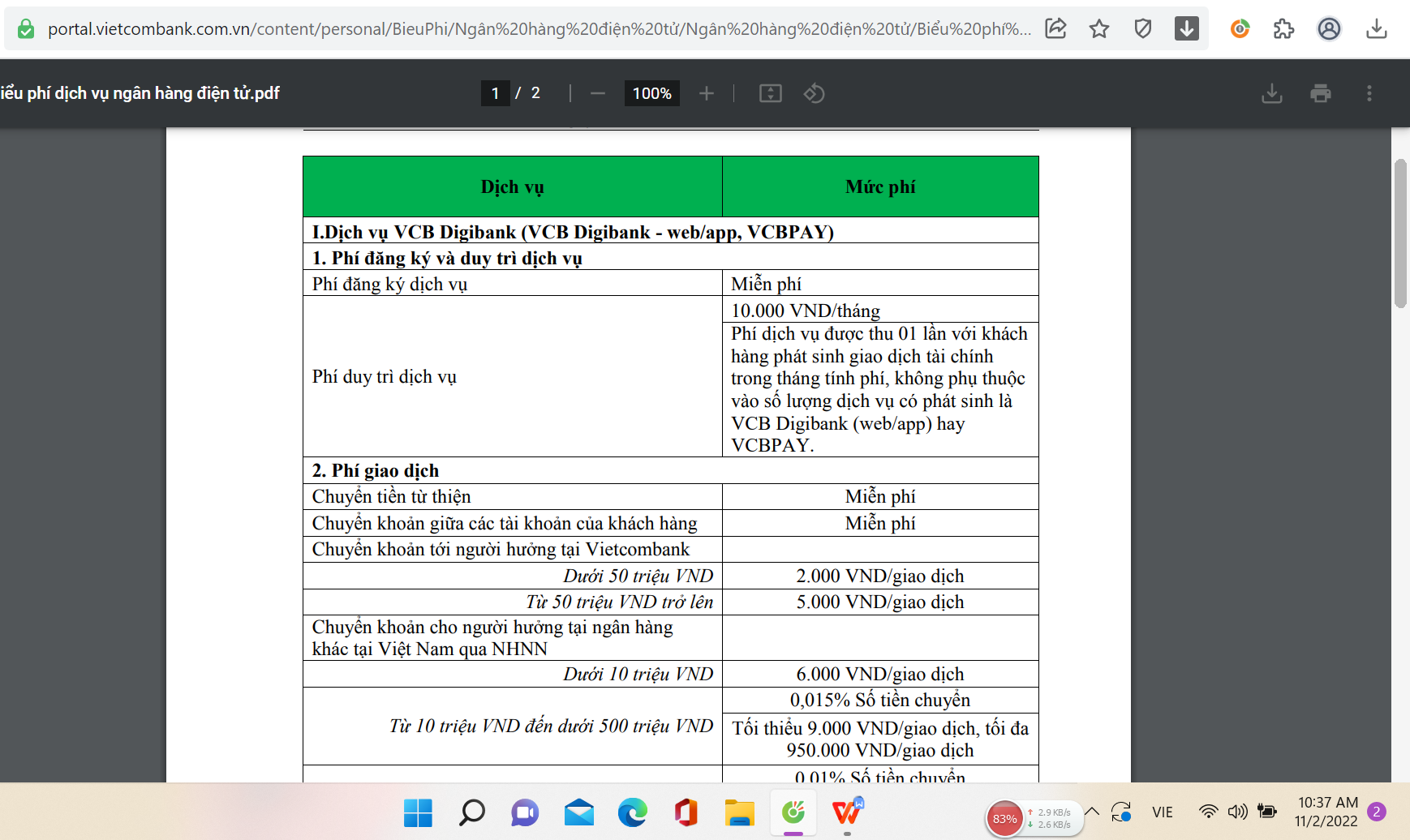The image size is (1410, 840).
Task: Download the PDF file
Action: click(x=1272, y=93)
